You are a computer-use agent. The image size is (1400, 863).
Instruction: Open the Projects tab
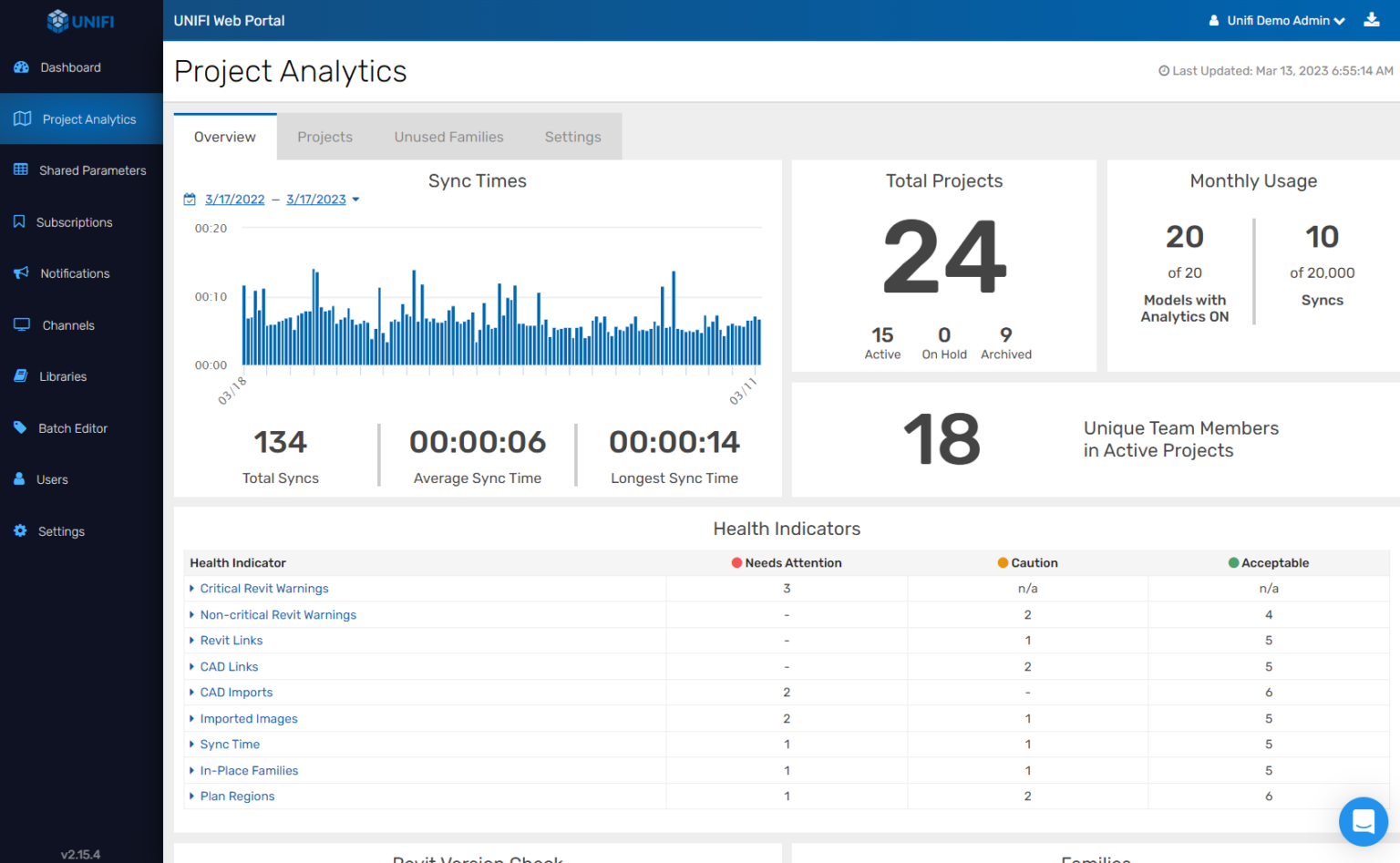point(324,136)
